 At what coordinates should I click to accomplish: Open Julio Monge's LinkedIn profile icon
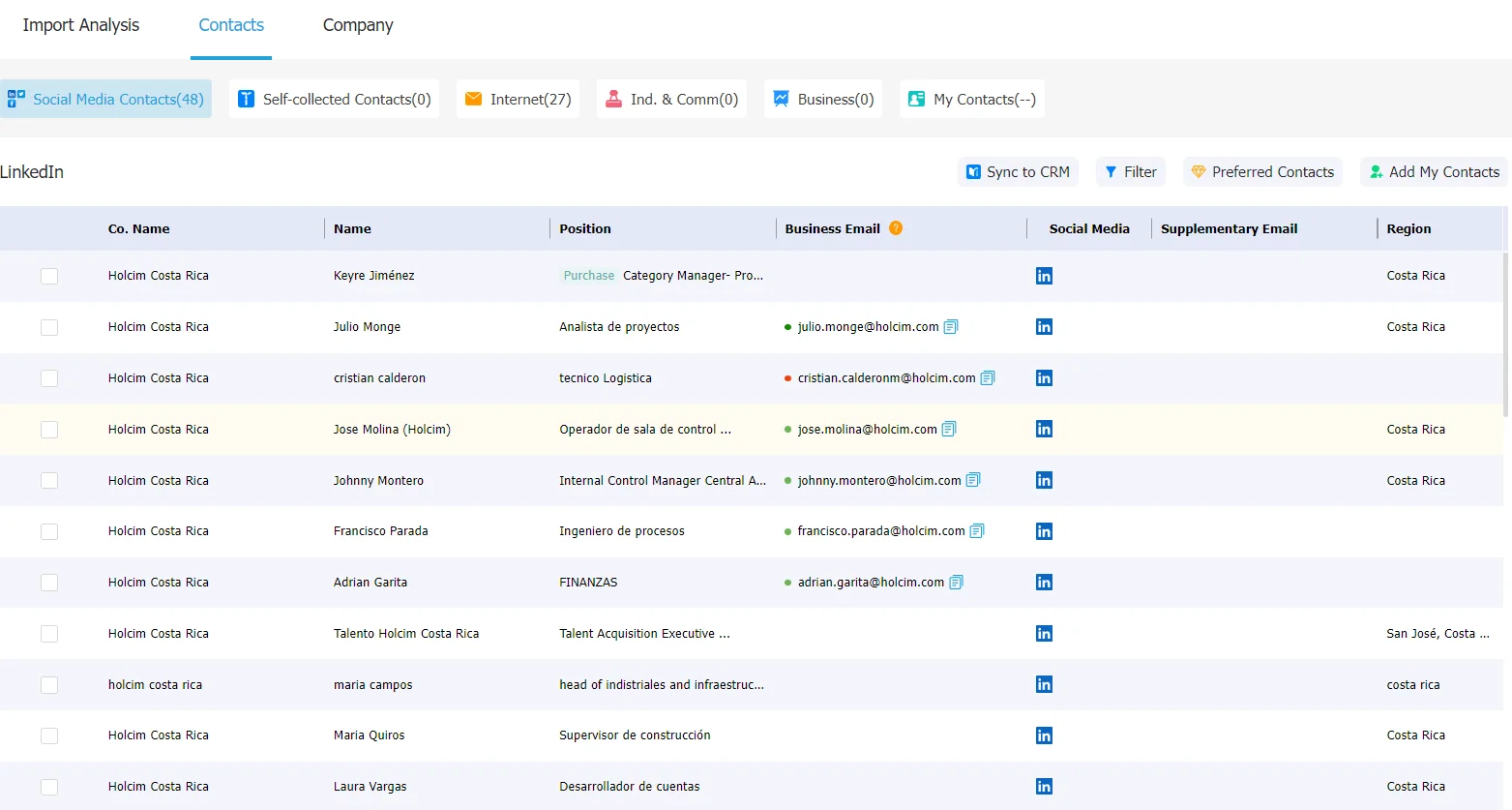(1044, 327)
